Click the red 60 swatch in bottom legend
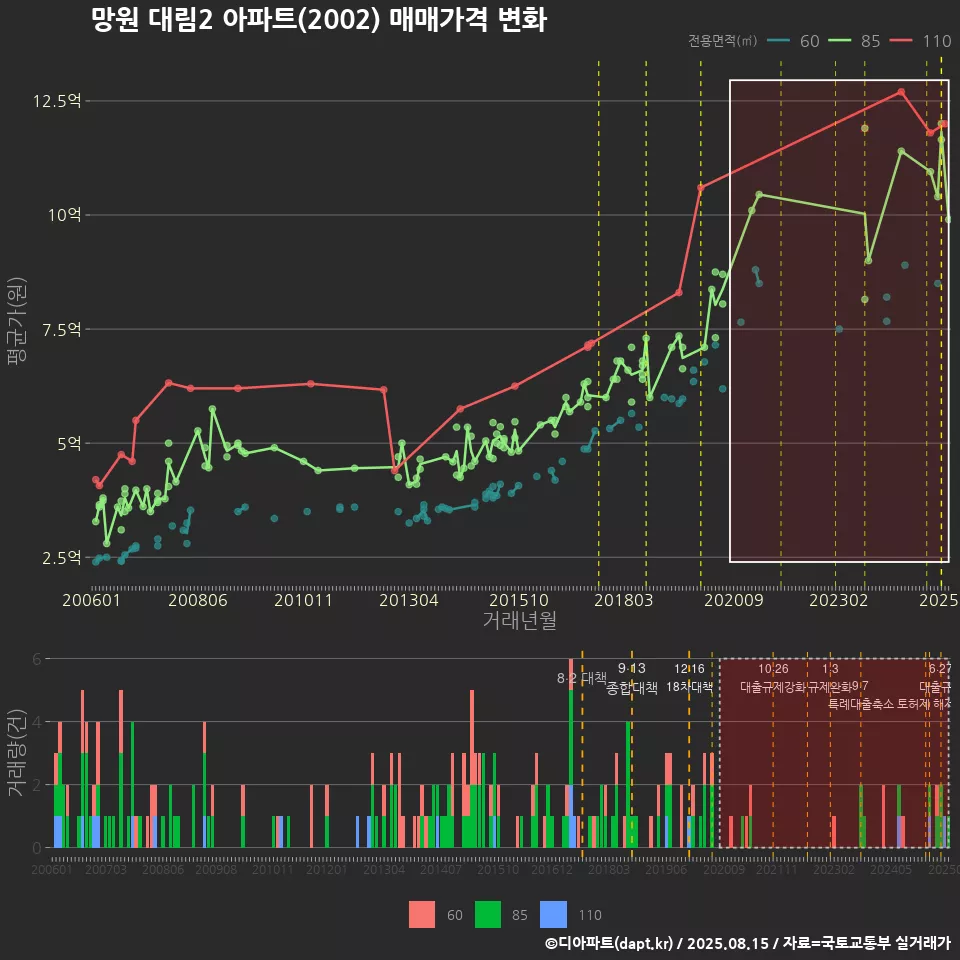Viewport: 960px width, 960px height. point(422,915)
